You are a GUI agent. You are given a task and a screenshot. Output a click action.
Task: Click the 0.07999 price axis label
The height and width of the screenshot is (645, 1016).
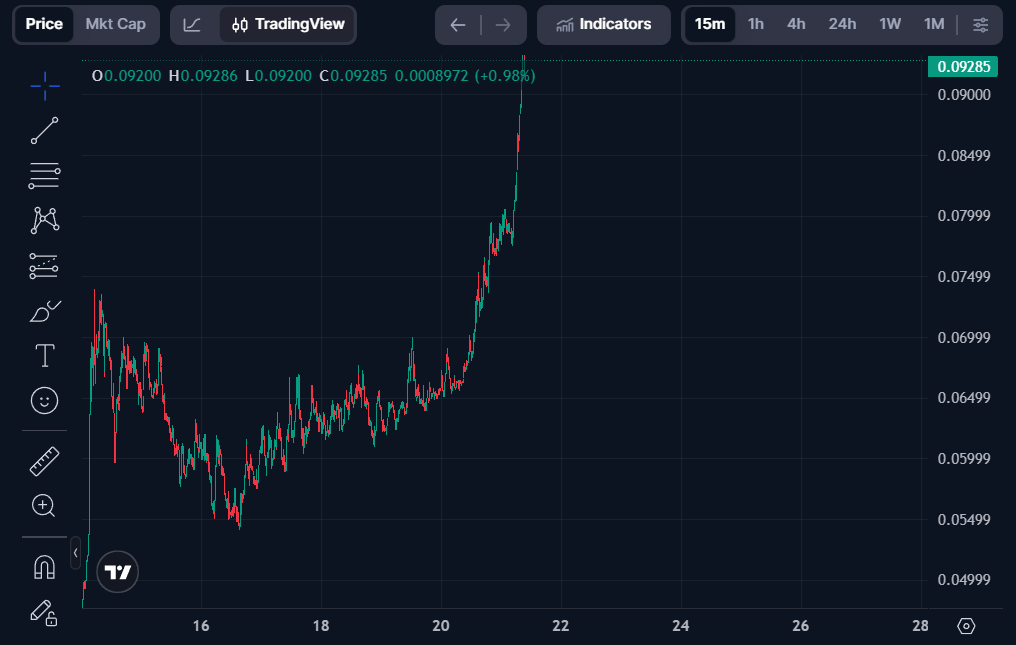click(964, 216)
